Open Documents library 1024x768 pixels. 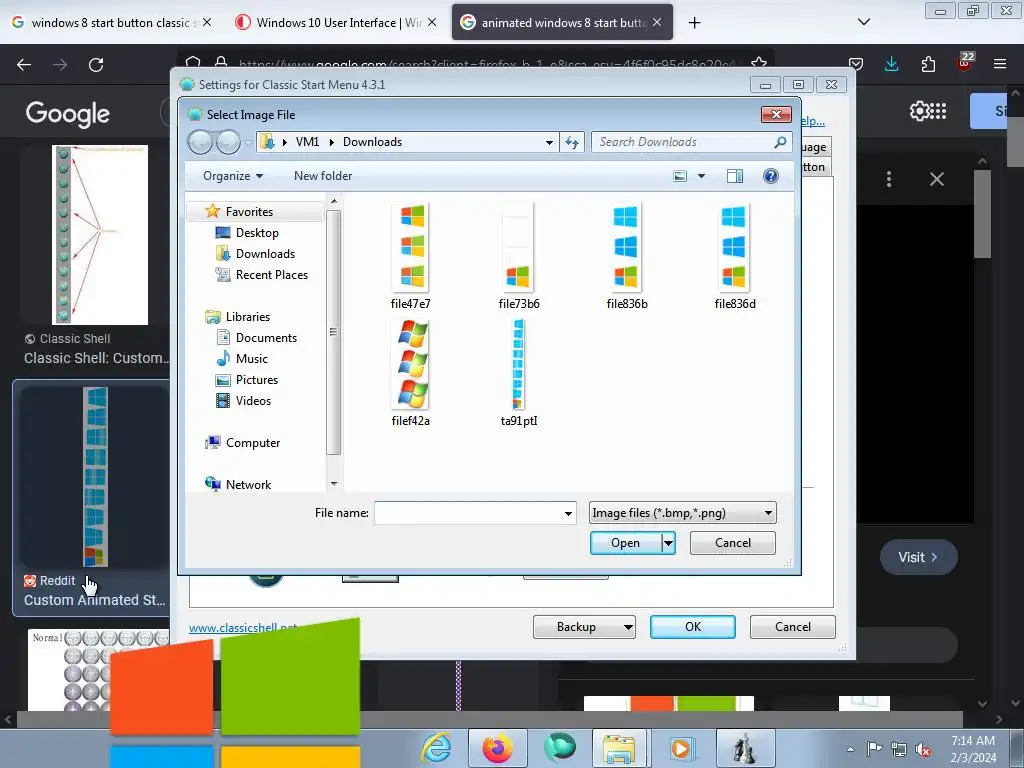click(266, 338)
